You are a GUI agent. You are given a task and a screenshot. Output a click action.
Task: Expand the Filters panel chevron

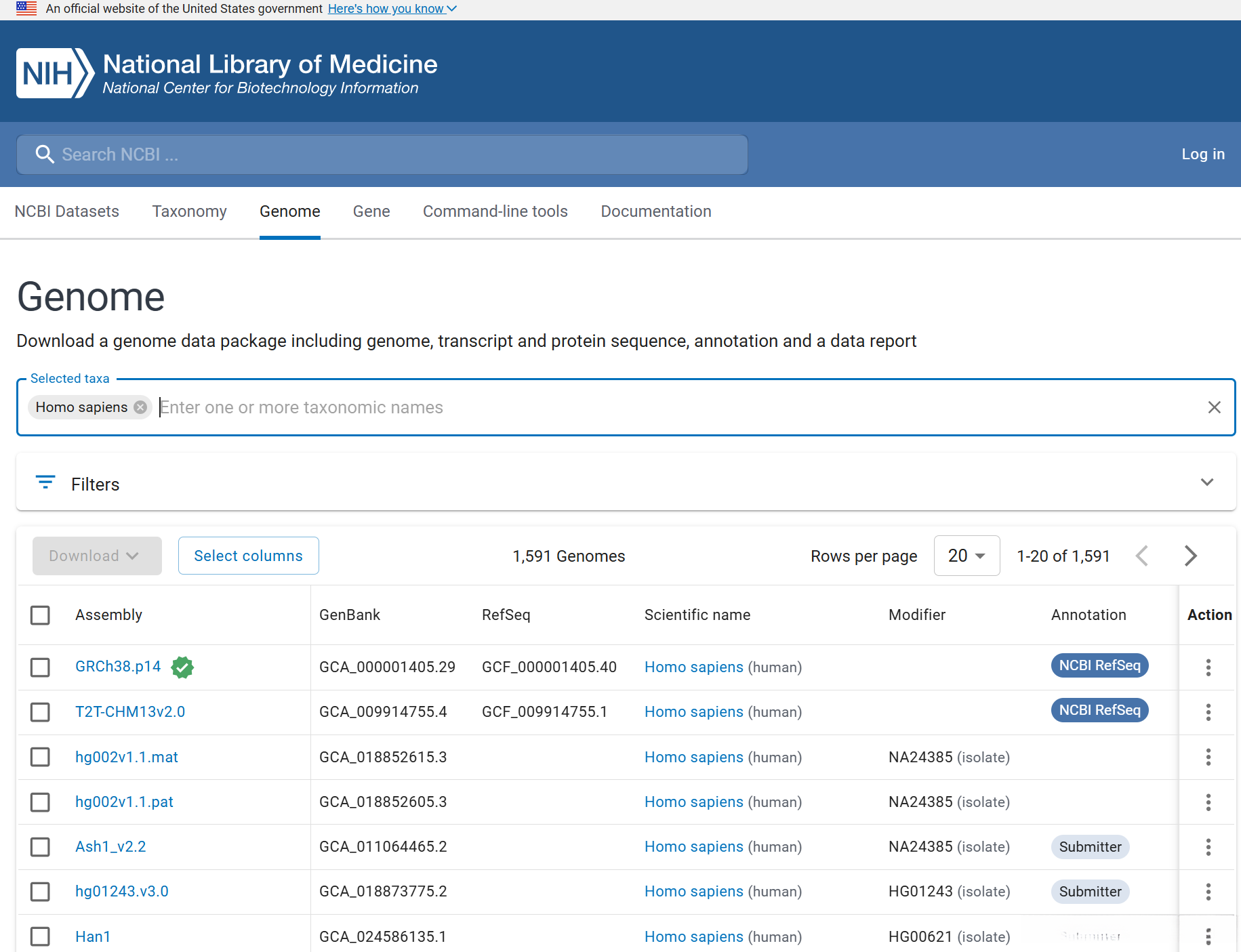pos(1207,482)
